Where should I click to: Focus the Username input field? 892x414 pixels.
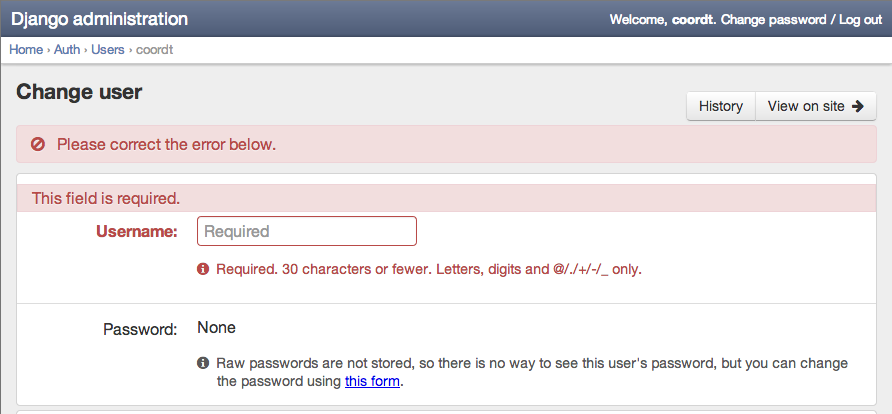(x=307, y=231)
